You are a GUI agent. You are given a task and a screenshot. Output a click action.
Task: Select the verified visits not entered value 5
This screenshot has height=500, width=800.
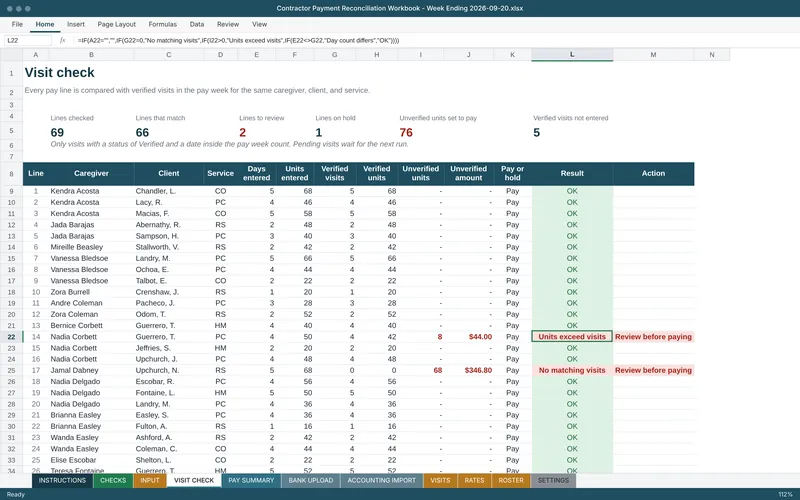[x=536, y=133]
